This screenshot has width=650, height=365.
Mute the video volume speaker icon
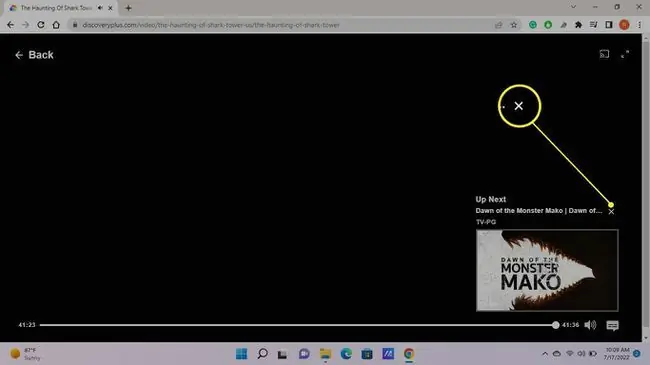pos(590,325)
